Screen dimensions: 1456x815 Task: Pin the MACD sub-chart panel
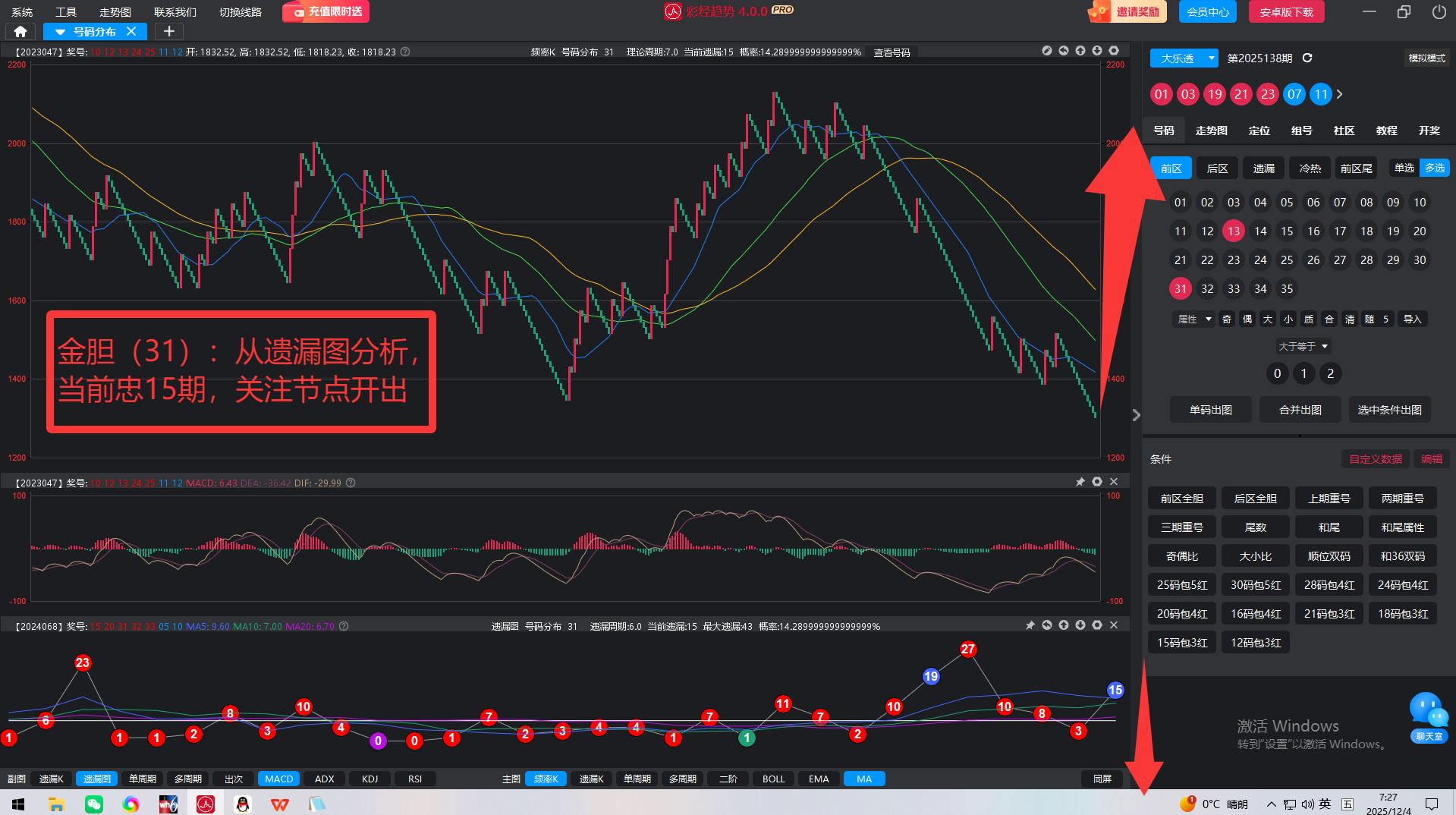click(1080, 482)
